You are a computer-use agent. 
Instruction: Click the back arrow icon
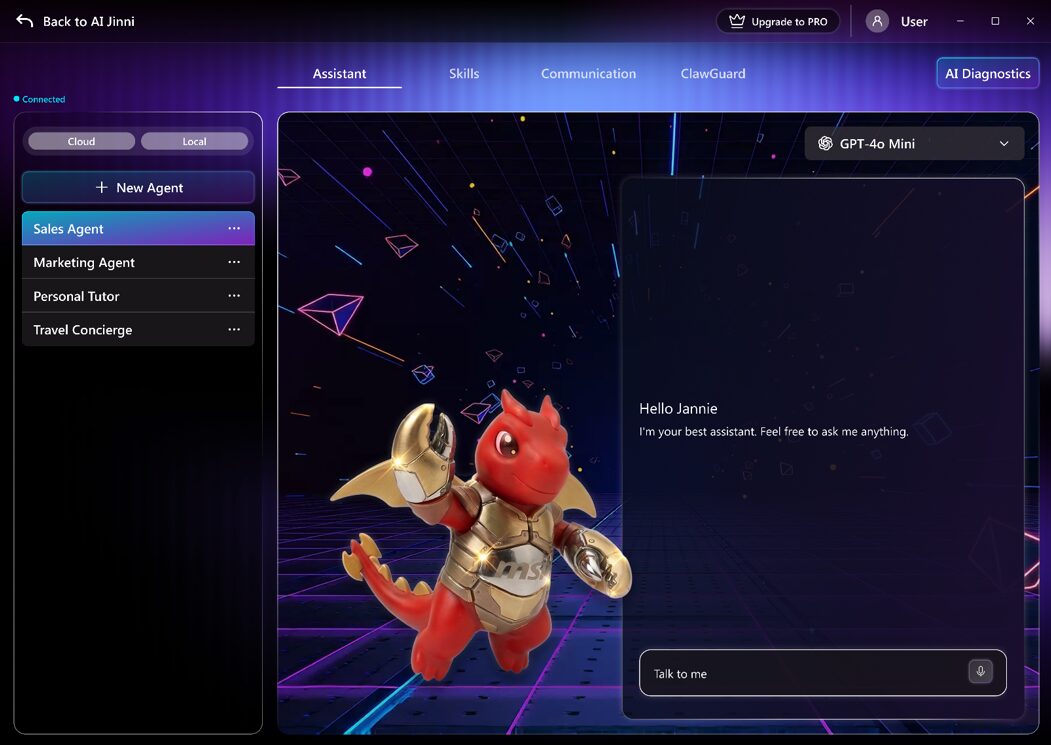pyautogui.click(x=24, y=21)
